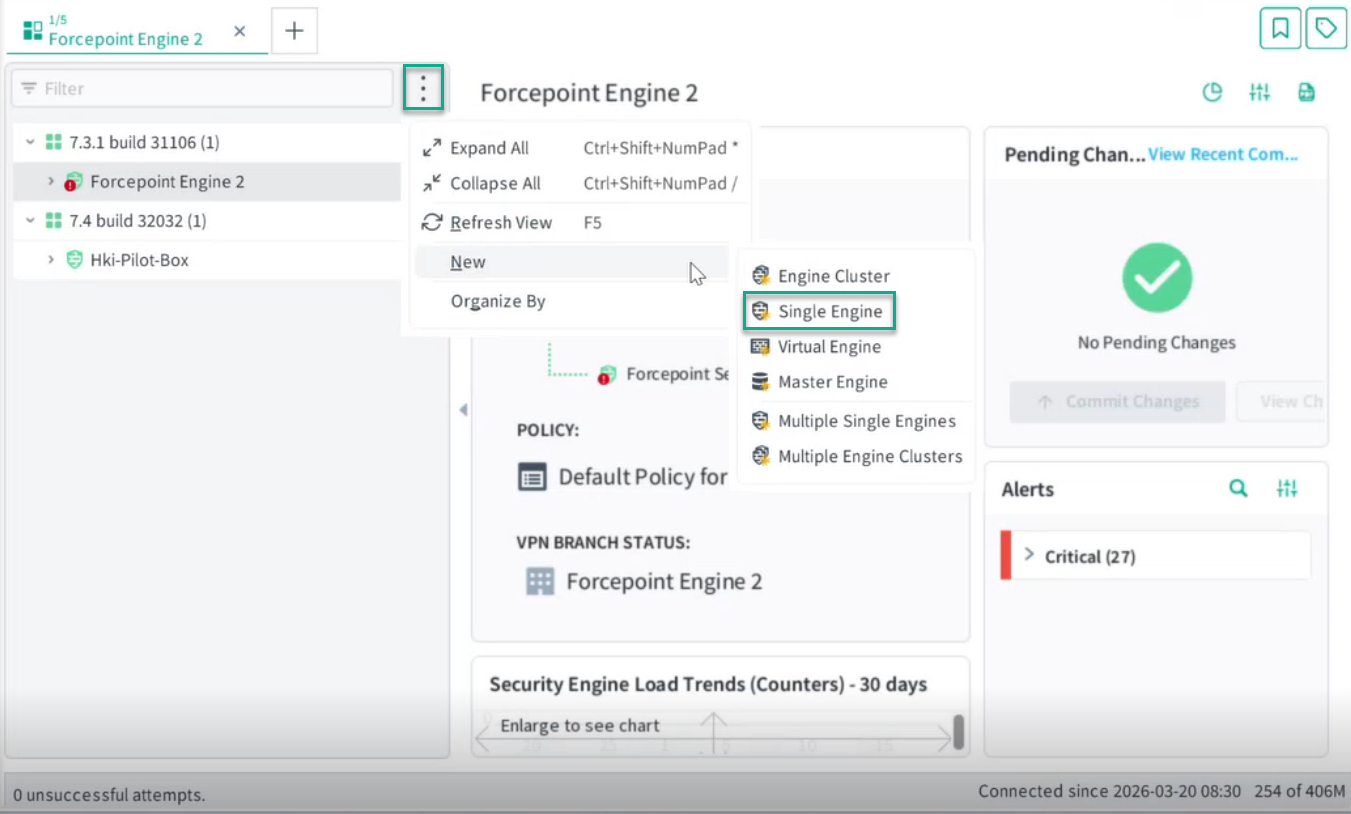1351x814 pixels.
Task: Click the Expand All arrows icon
Action: (432, 148)
